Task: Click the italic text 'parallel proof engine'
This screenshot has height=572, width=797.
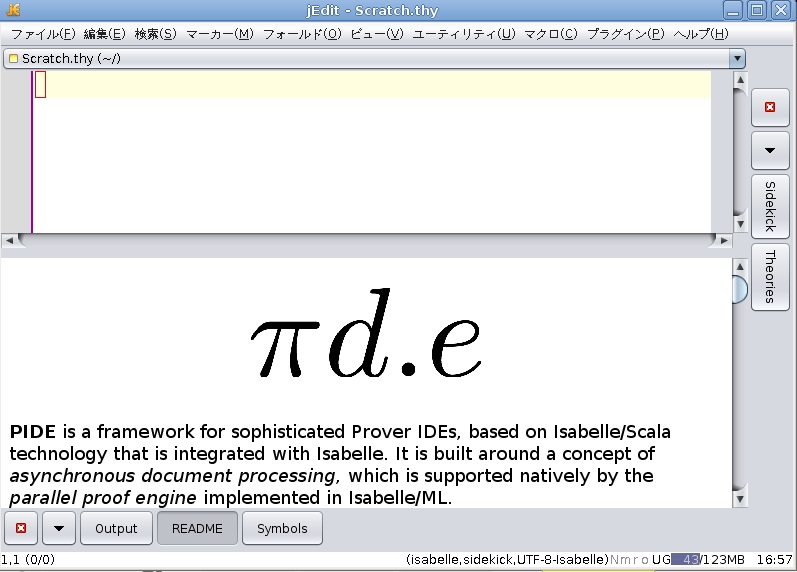Action: tap(103, 498)
